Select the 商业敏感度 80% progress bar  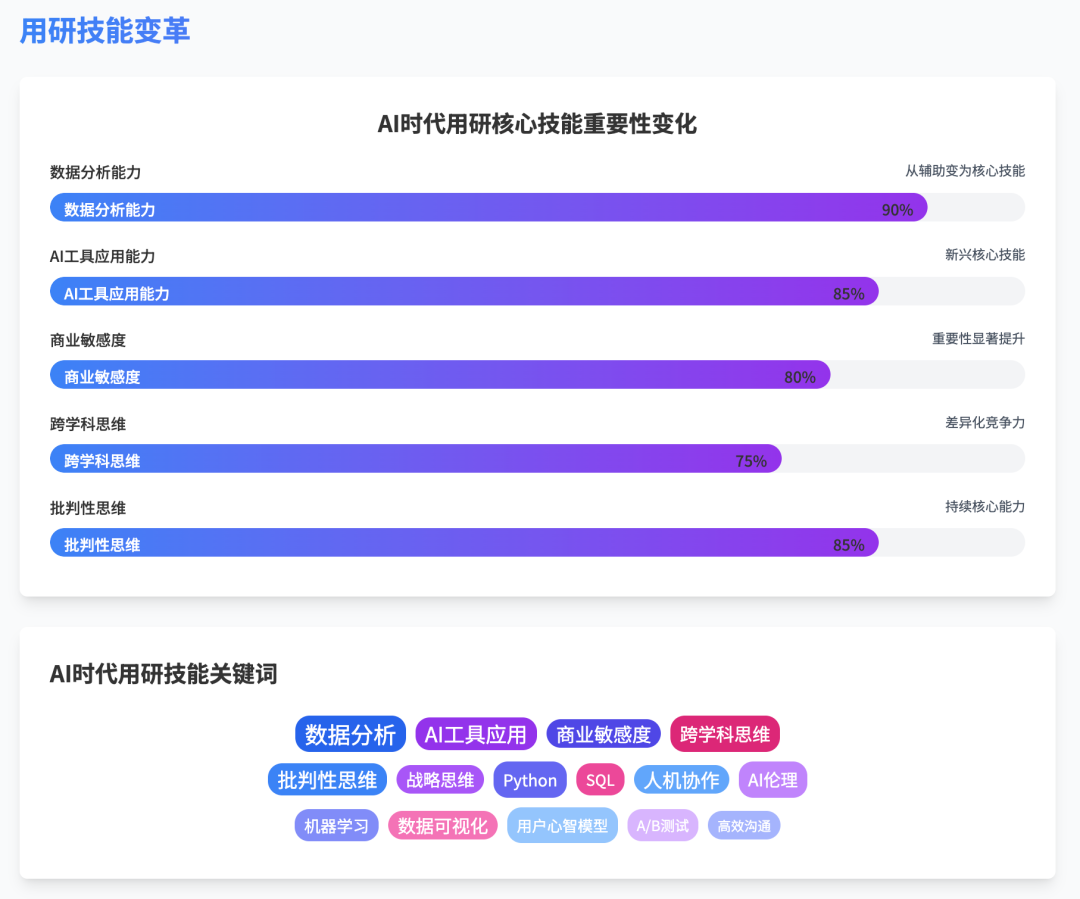pyautogui.click(x=440, y=375)
